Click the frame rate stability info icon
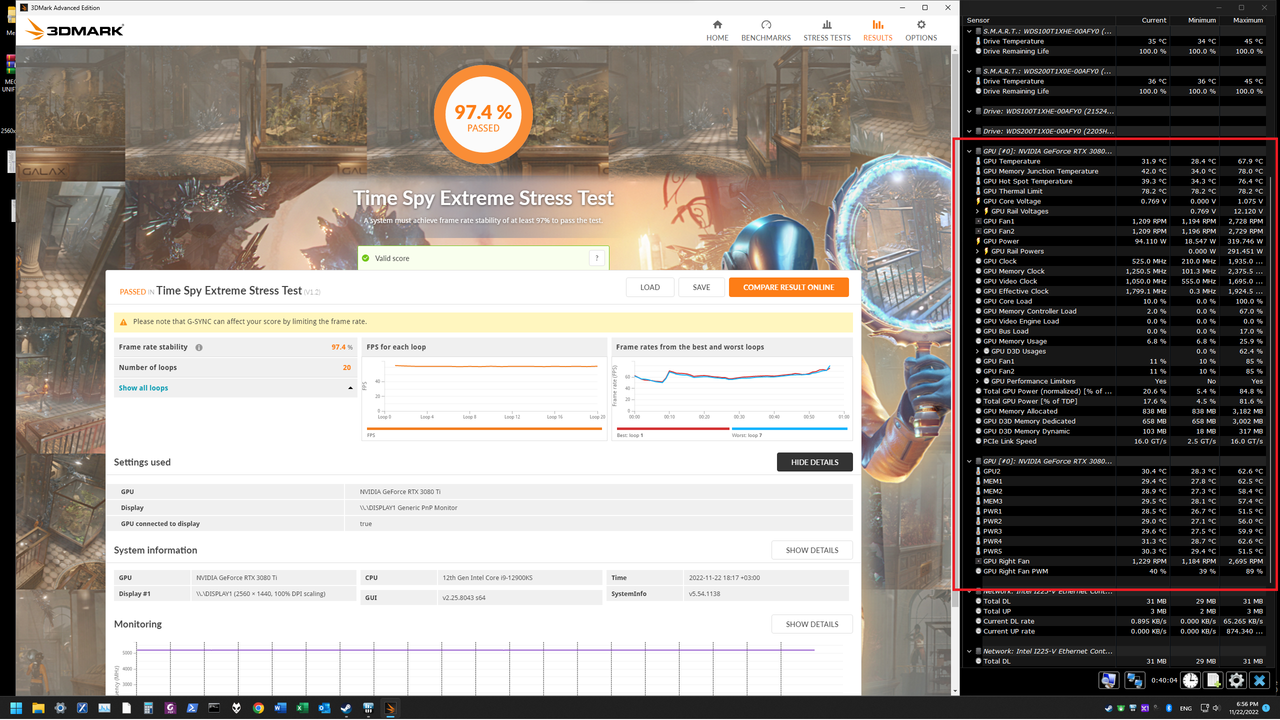Screen dimensions: 1280x720 click(x=199, y=348)
